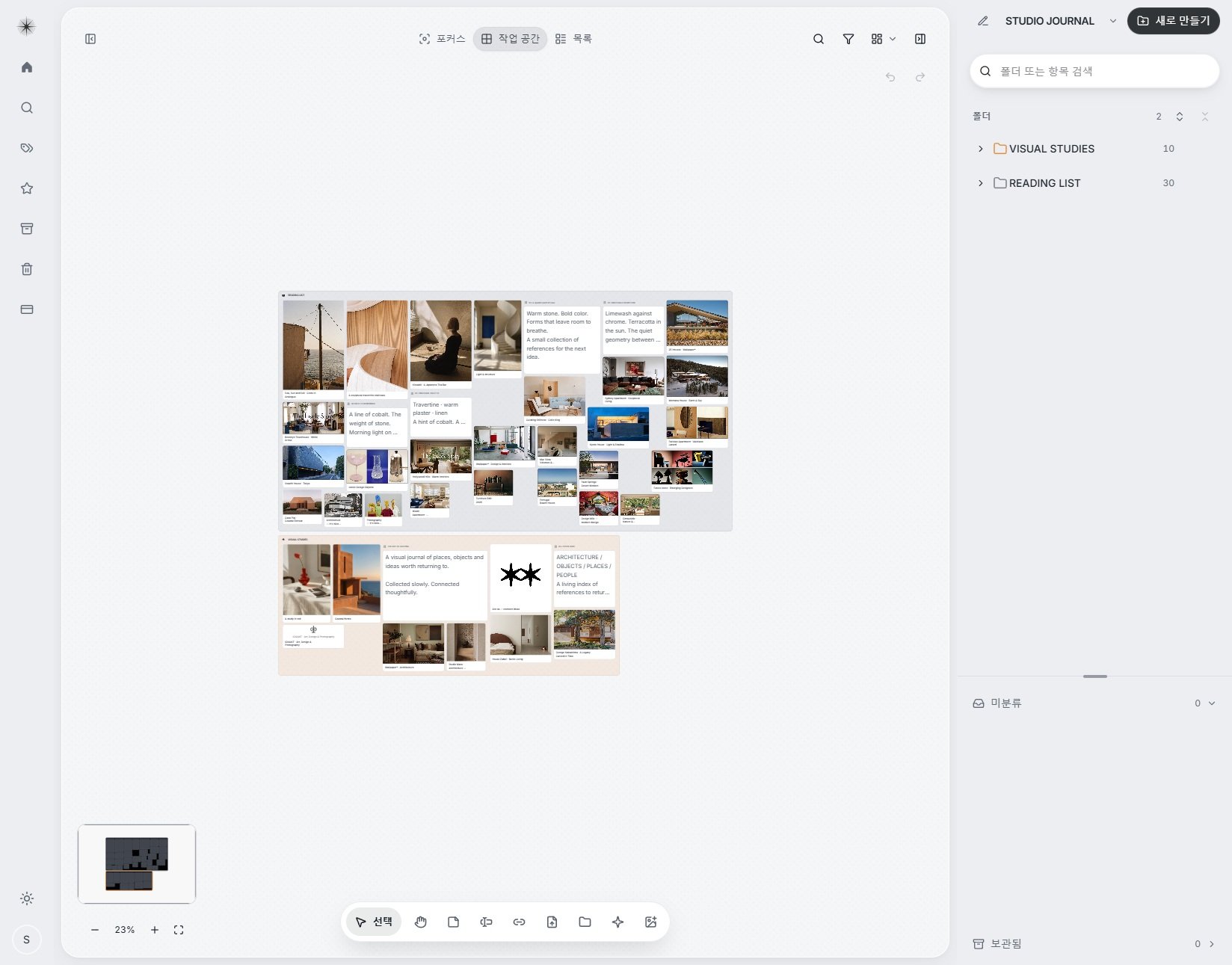Zoom out with the minus button
Viewport: 1232px width, 965px height.
pyautogui.click(x=95, y=930)
